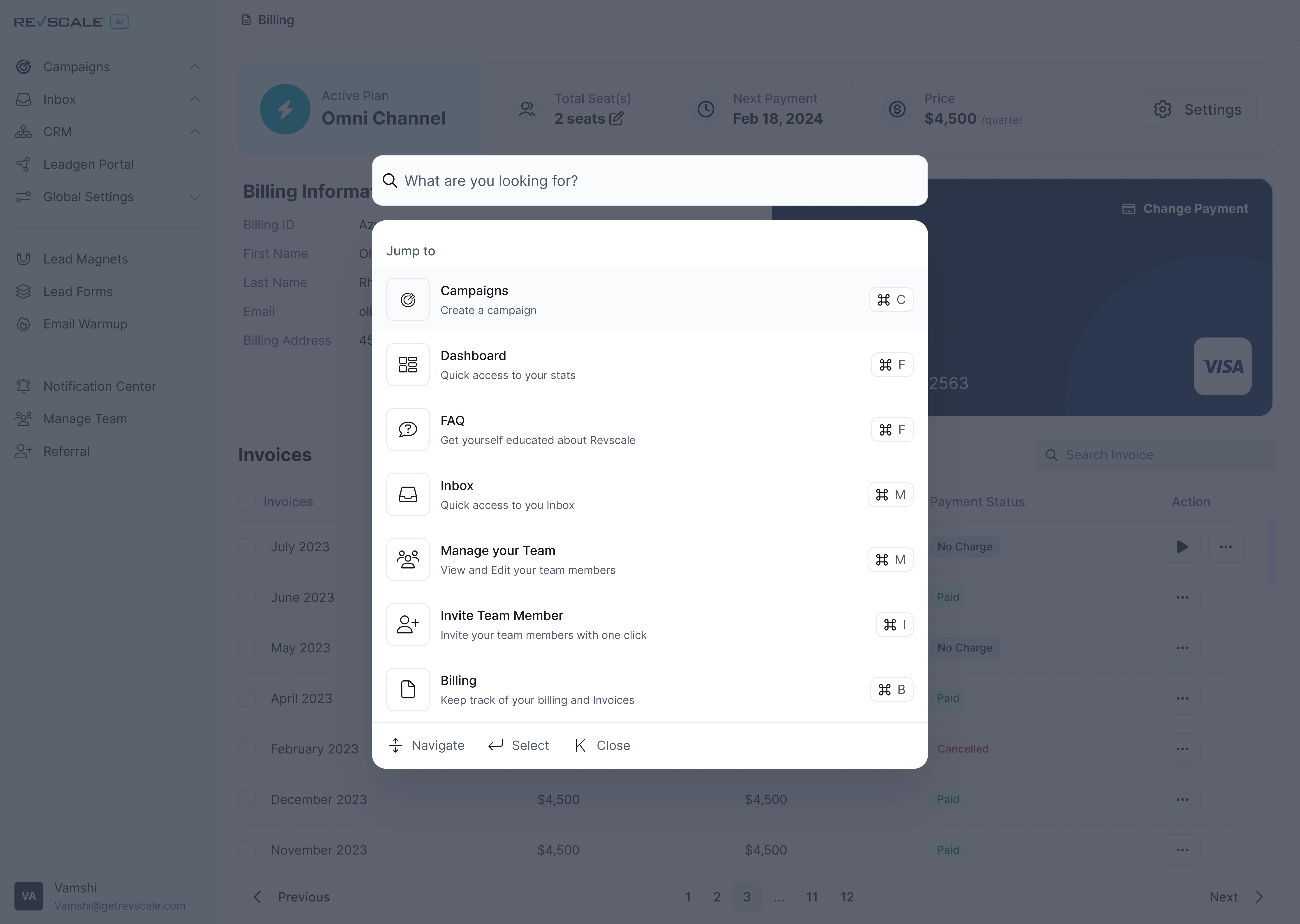Click the search magnifier icon in command palette

[x=390, y=180]
